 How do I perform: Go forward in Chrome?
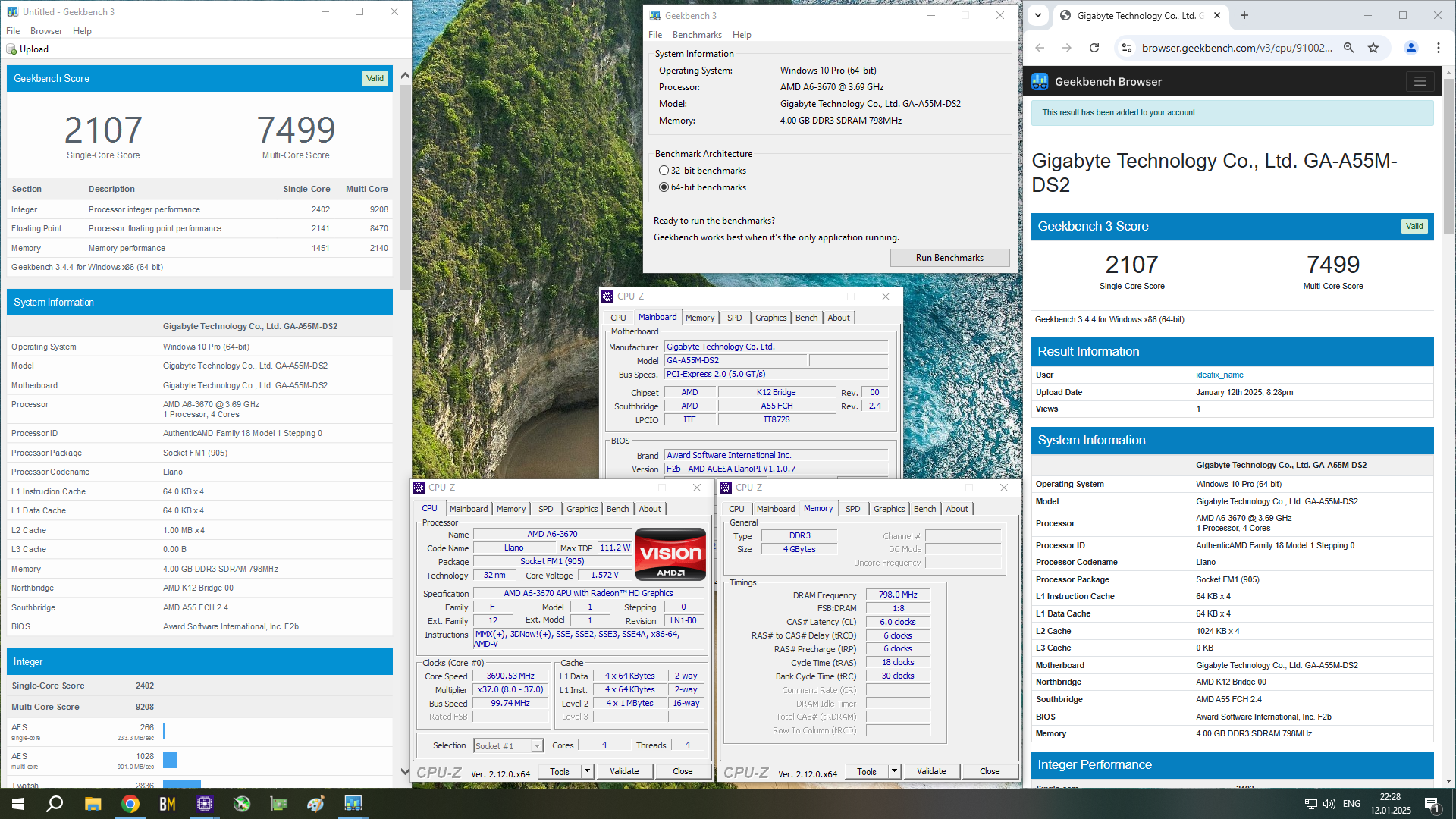(x=1067, y=48)
